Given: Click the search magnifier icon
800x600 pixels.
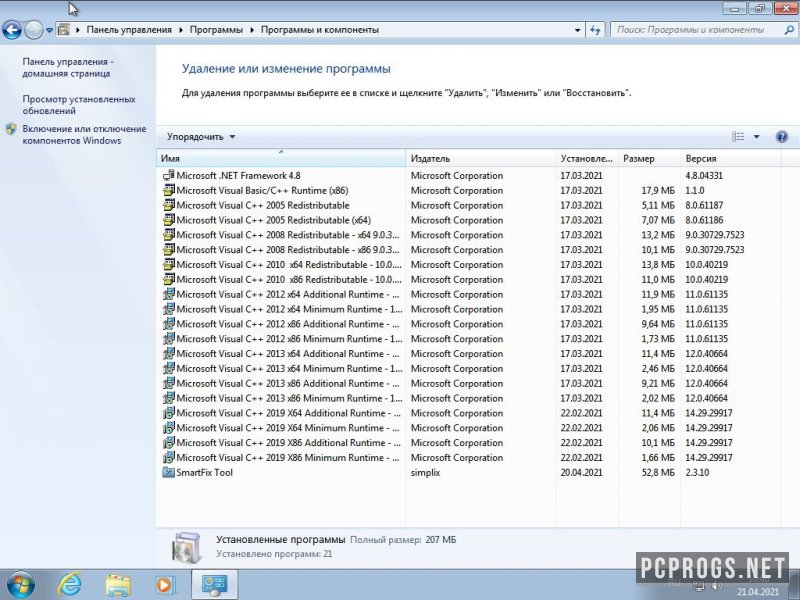Looking at the screenshot, I should coord(789,30).
